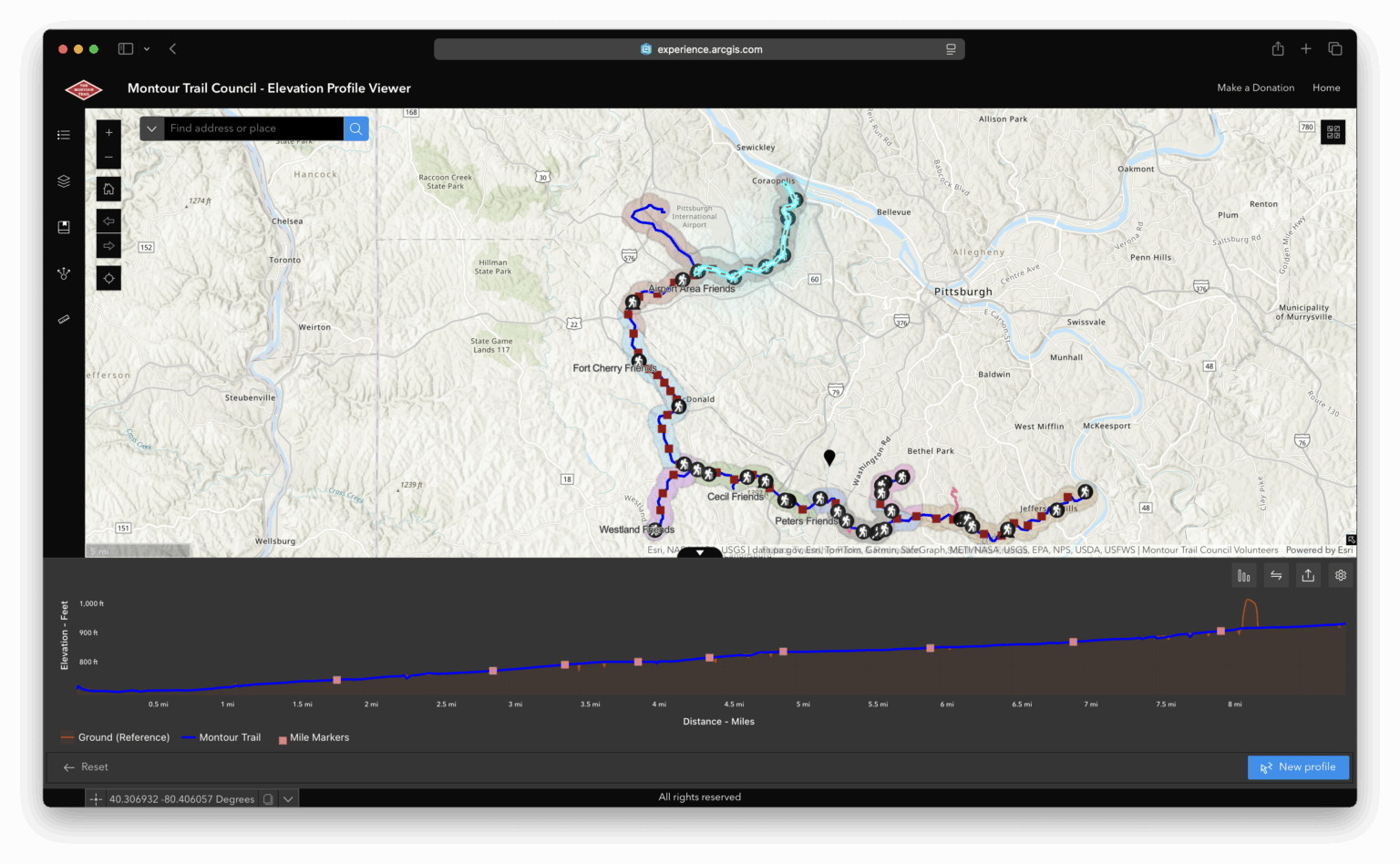Open the elevation profile settings gear
Screen dimensions: 1400x864
(x=1340, y=575)
